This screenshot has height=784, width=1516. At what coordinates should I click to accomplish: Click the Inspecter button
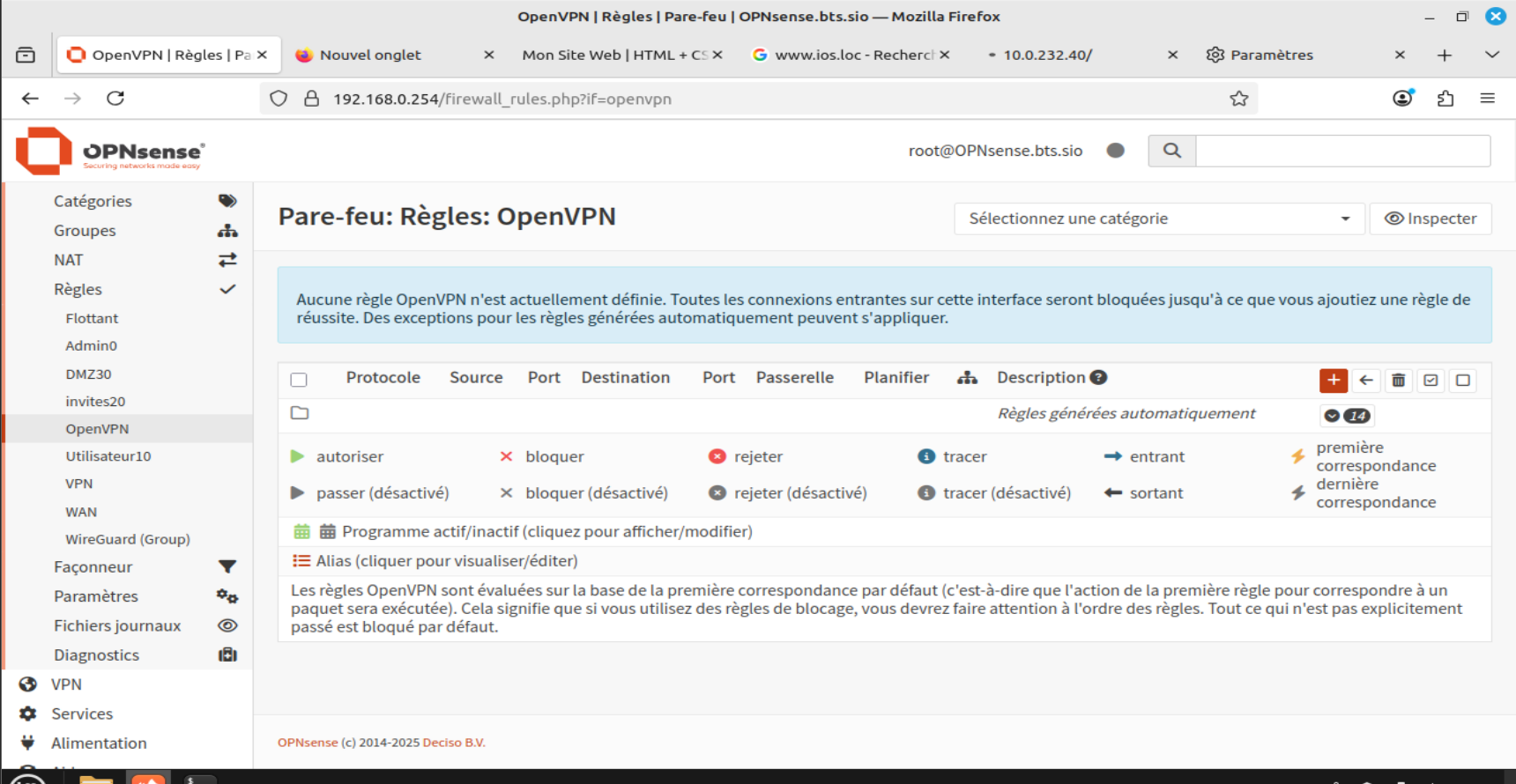click(1431, 218)
